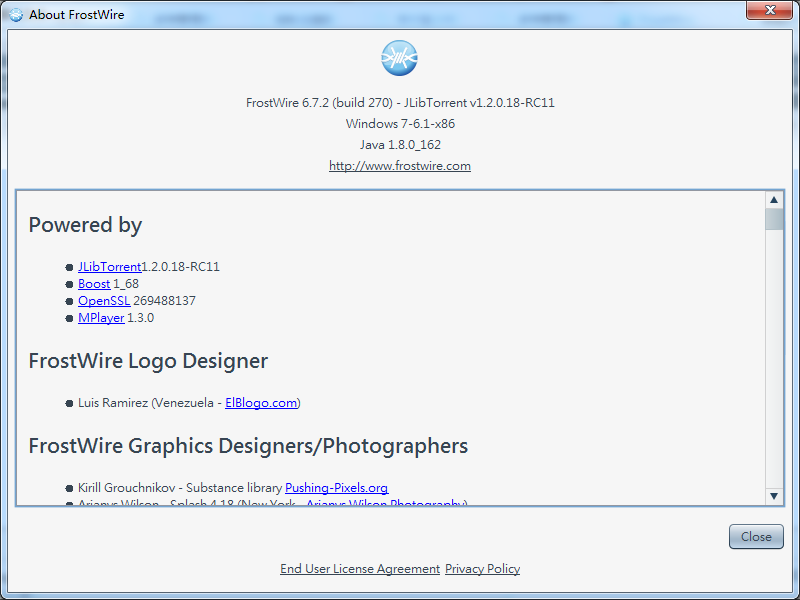800x600 pixels.
Task: Click the Close button
Action: click(x=756, y=537)
